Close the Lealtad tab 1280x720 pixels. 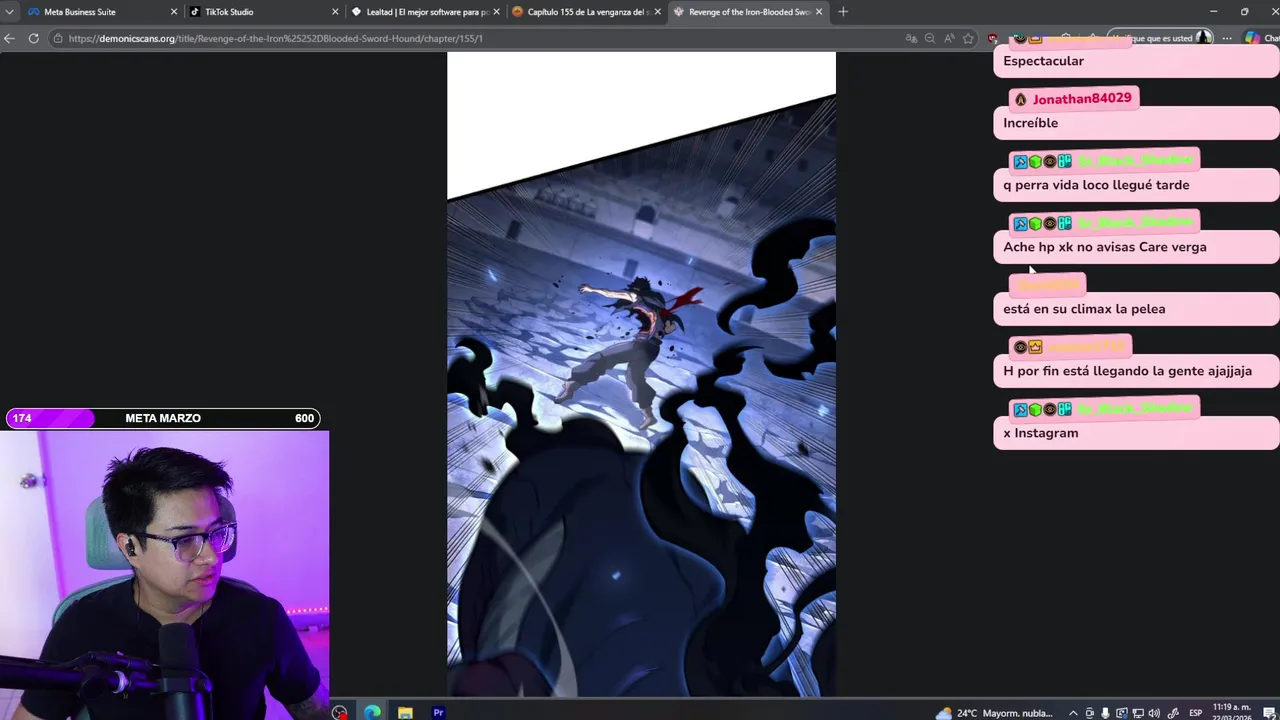coord(496,12)
